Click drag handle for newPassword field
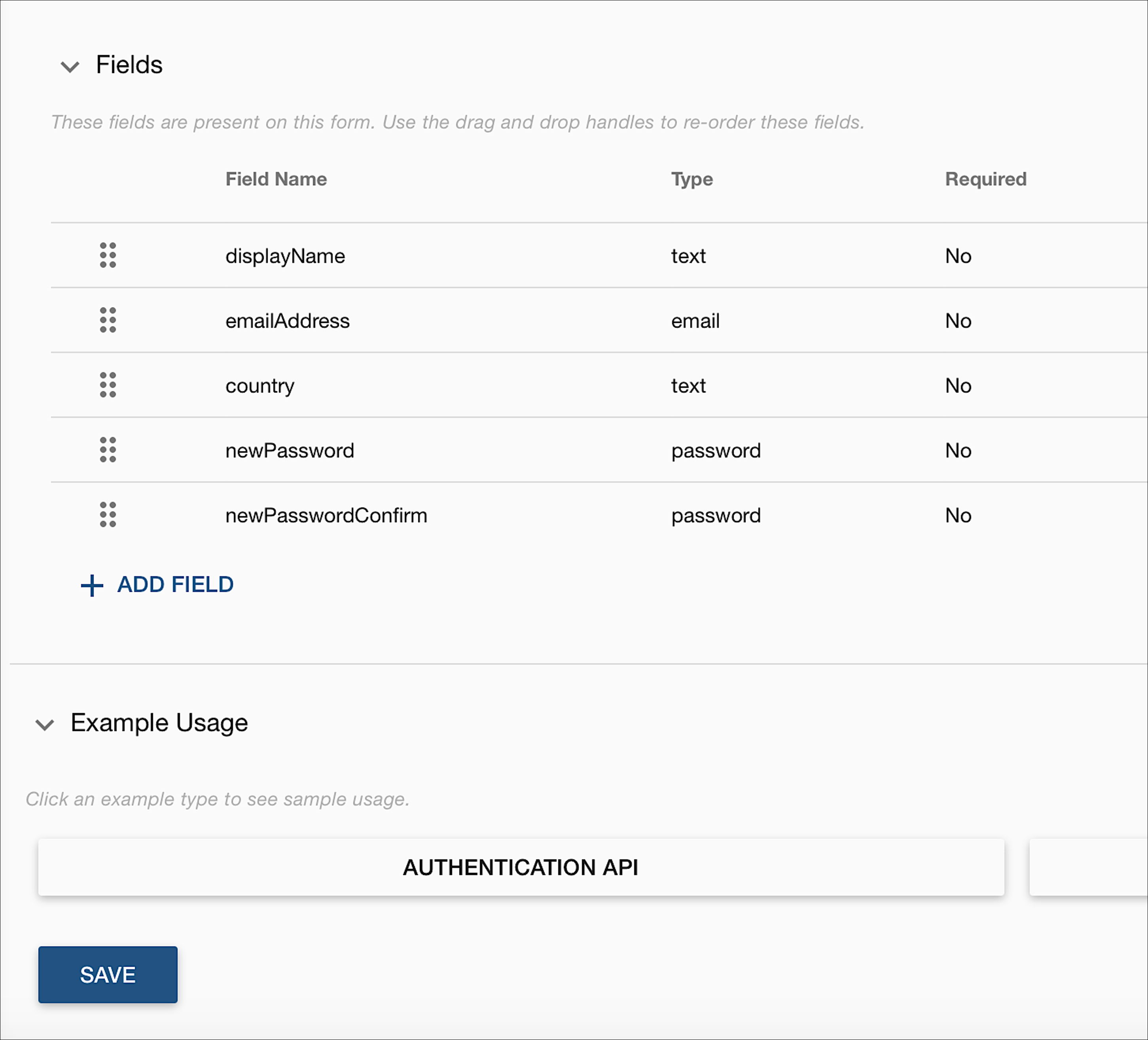 (x=108, y=450)
